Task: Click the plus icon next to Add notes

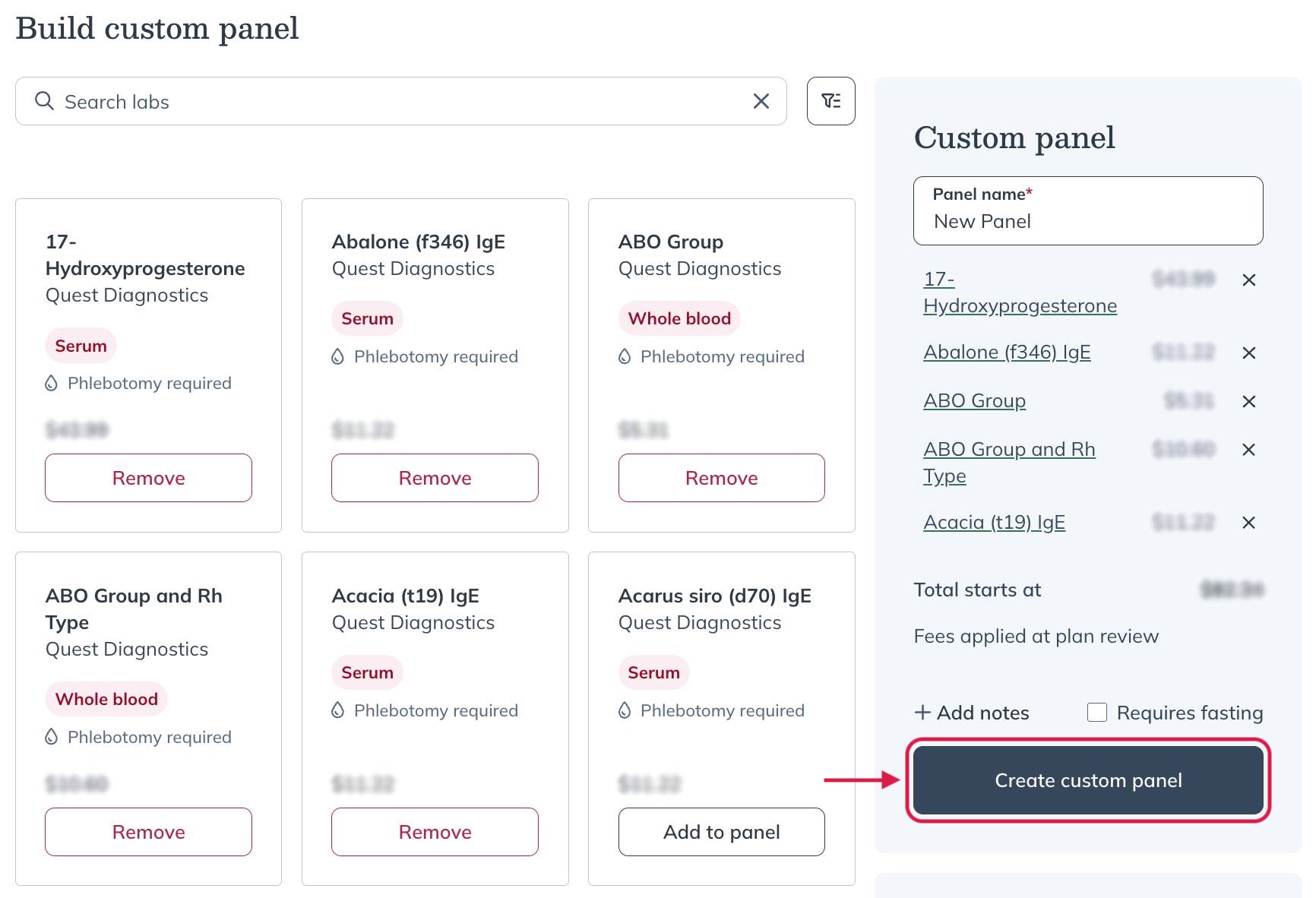Action: (x=922, y=713)
